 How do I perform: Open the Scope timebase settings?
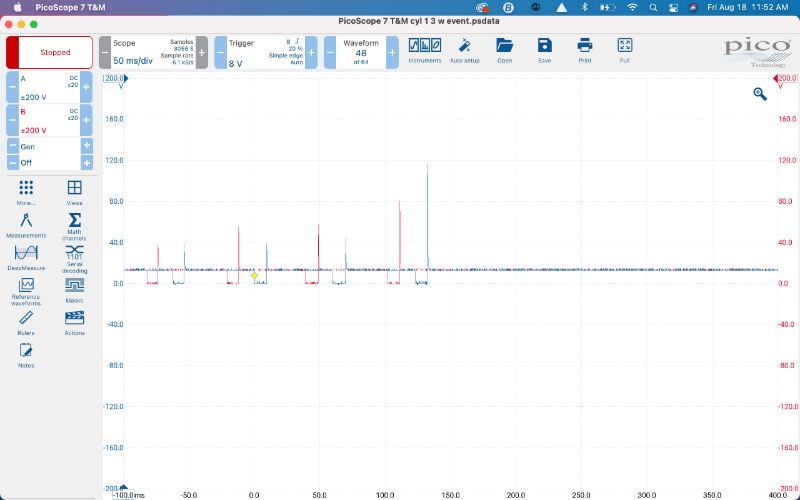(x=152, y=52)
